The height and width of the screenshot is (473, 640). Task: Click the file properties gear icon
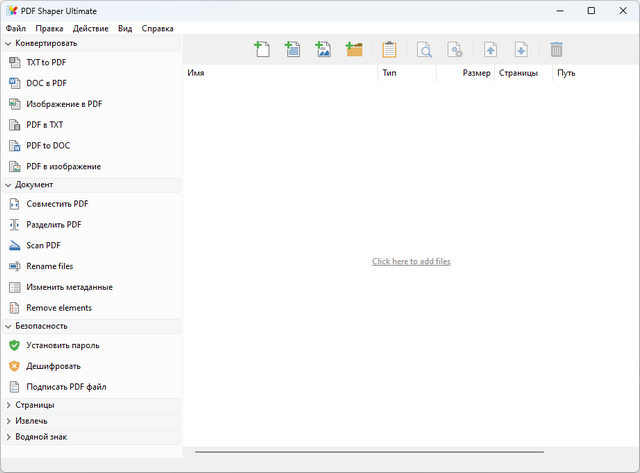coord(455,49)
